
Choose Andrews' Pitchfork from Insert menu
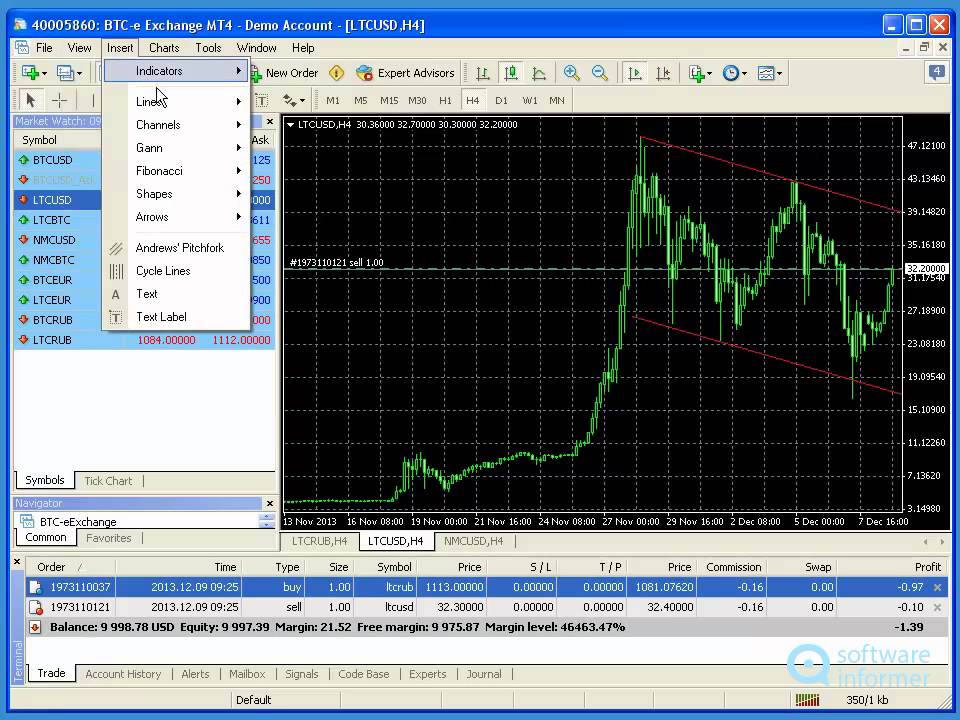[x=176, y=248]
